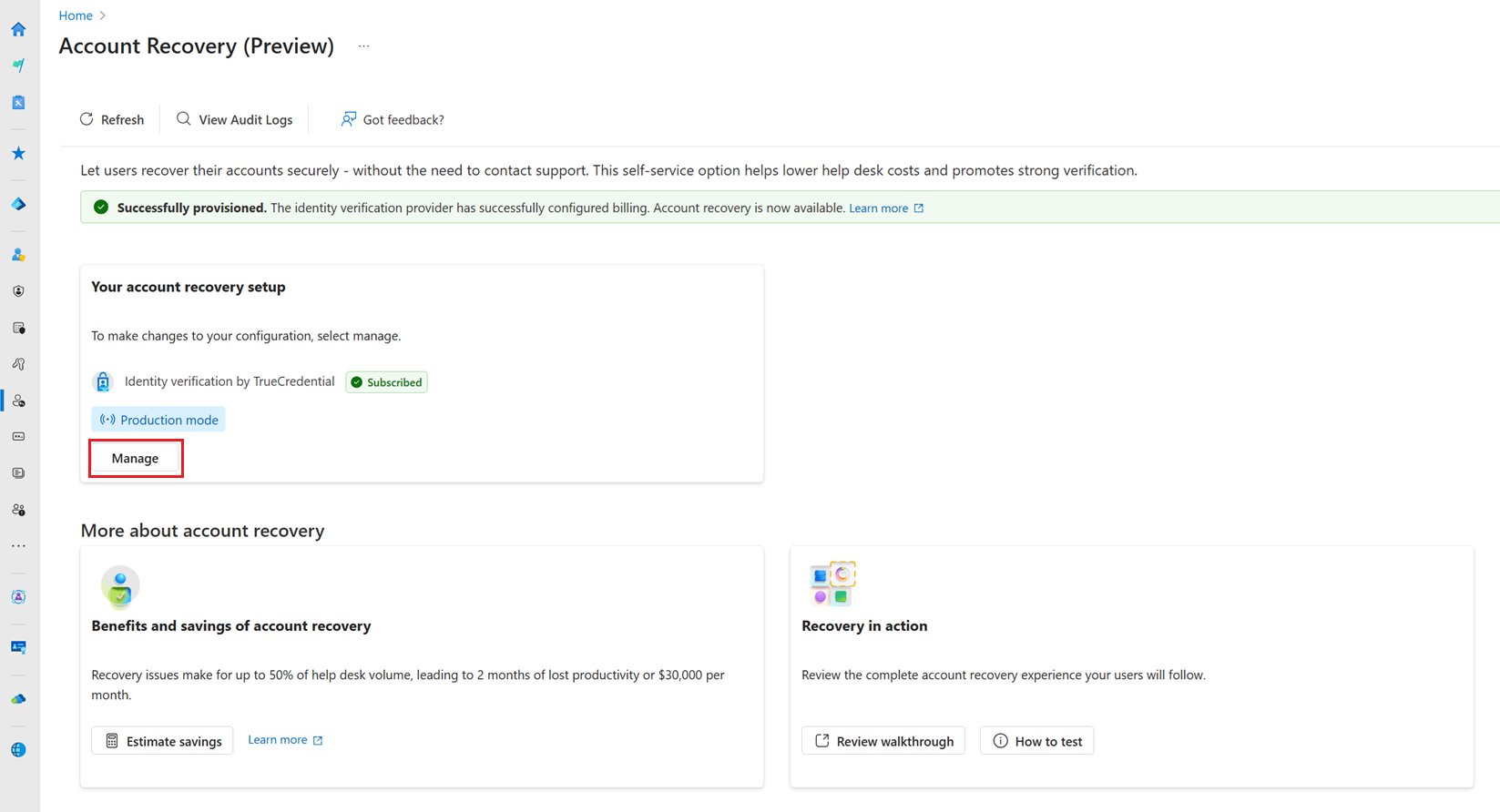Click the Production mode badge
The height and width of the screenshot is (812, 1500).
(x=158, y=420)
